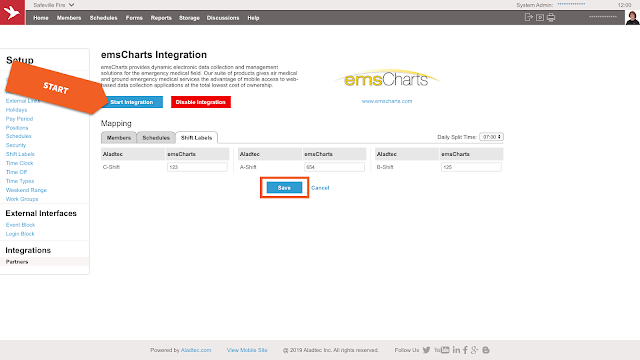Screen dimensions: 640x360
Task: Open the Blogger icon in the footer
Action: coord(486,350)
